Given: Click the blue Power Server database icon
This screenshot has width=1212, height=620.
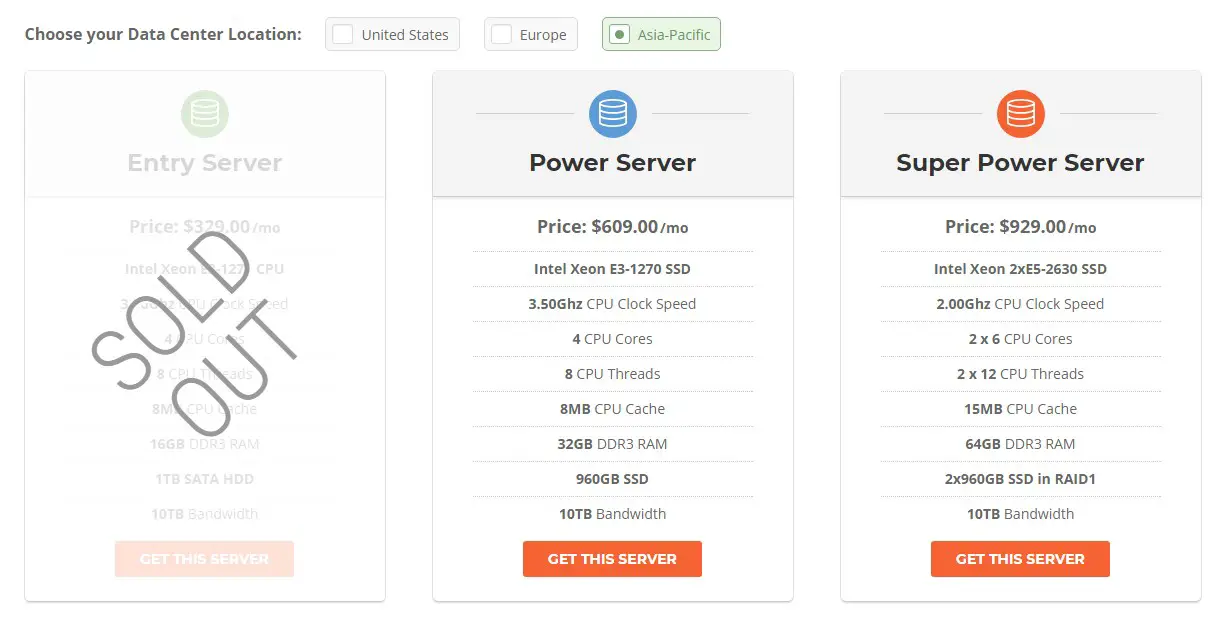Looking at the screenshot, I should [613, 114].
